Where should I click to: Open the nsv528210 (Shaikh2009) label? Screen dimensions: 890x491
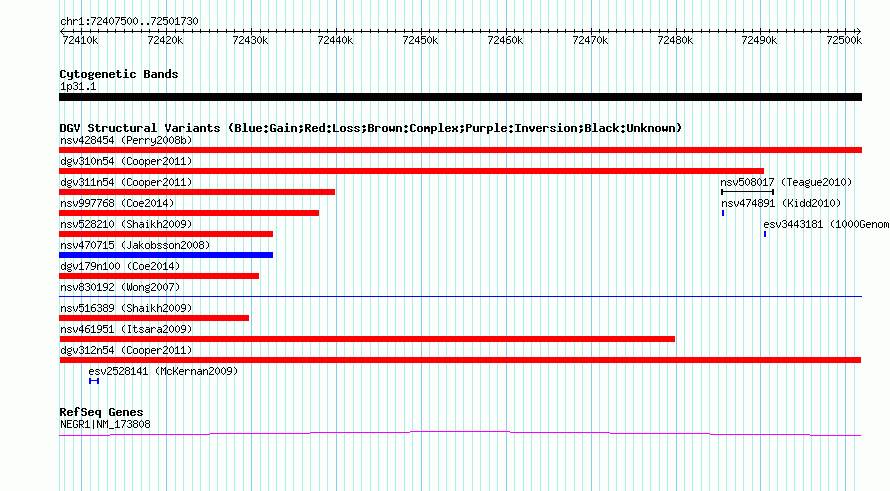coord(126,224)
